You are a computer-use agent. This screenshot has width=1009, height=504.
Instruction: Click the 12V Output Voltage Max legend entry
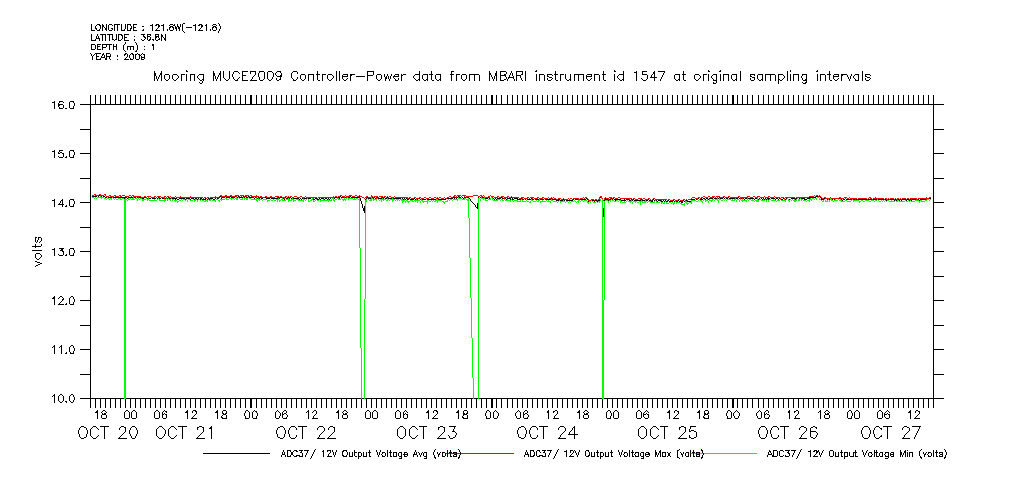point(612,454)
